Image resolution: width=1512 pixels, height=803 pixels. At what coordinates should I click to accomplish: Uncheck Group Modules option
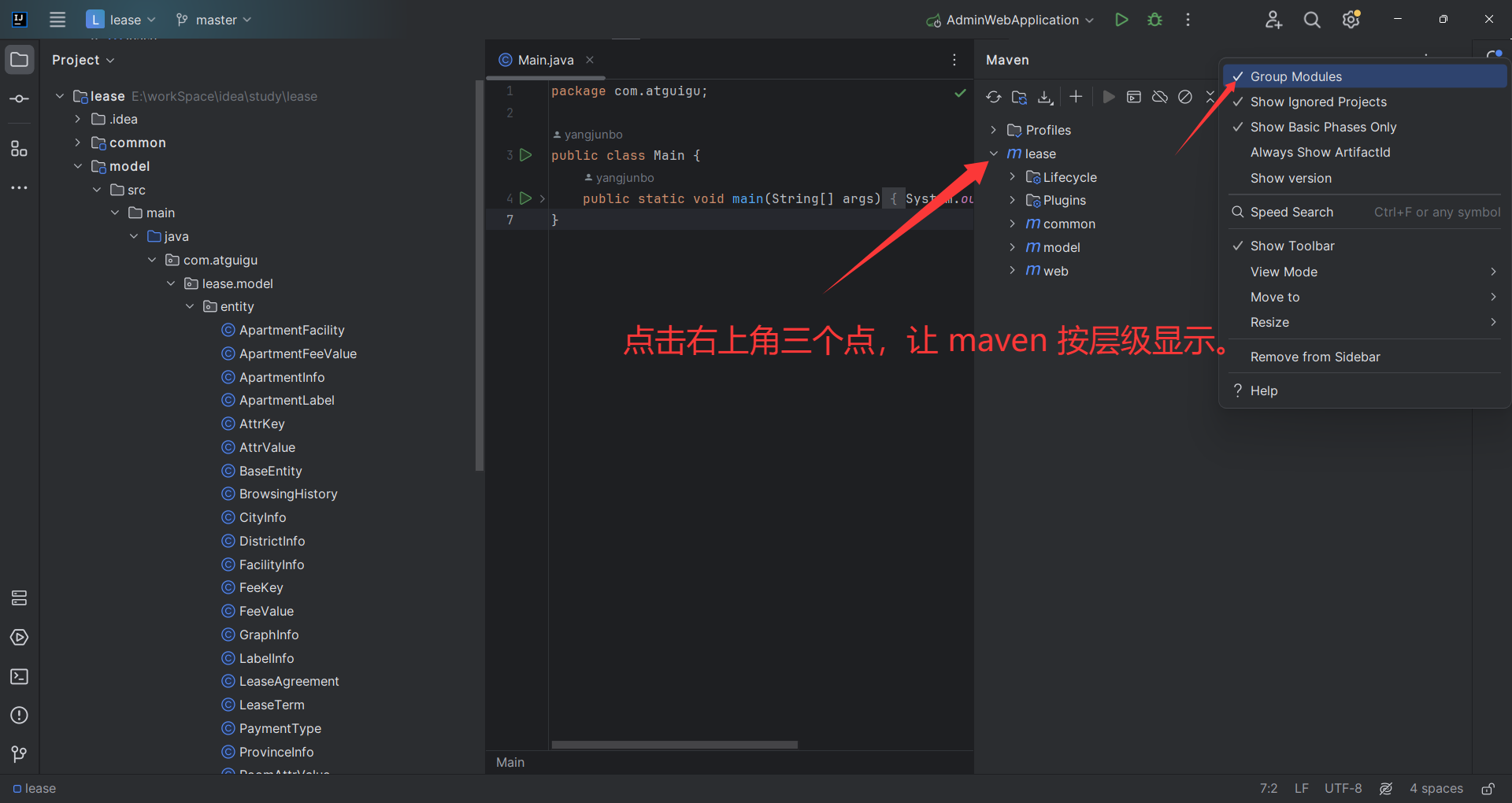pyautogui.click(x=1365, y=76)
